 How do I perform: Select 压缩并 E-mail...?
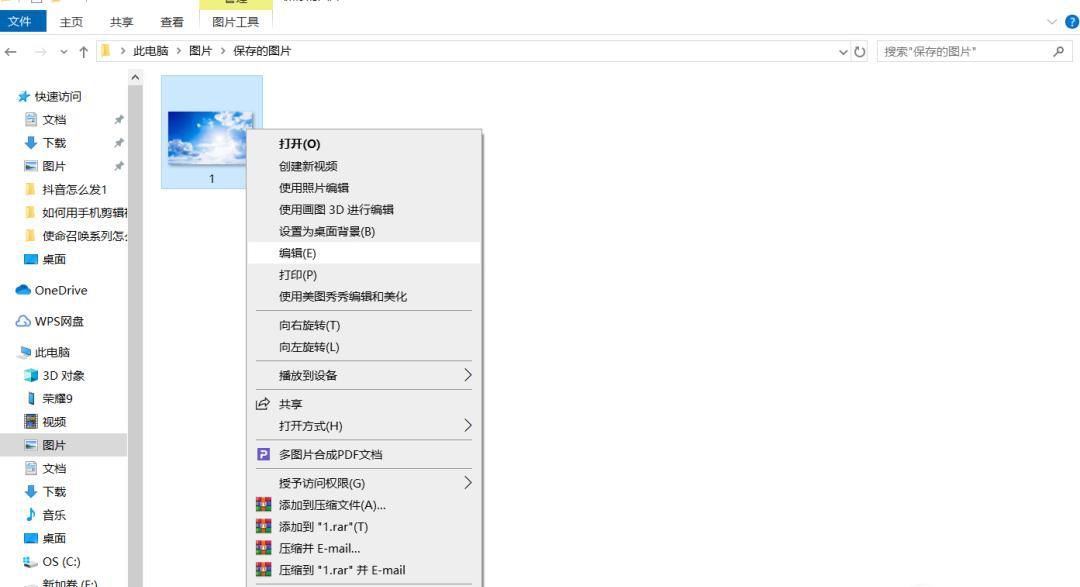[x=364, y=548]
